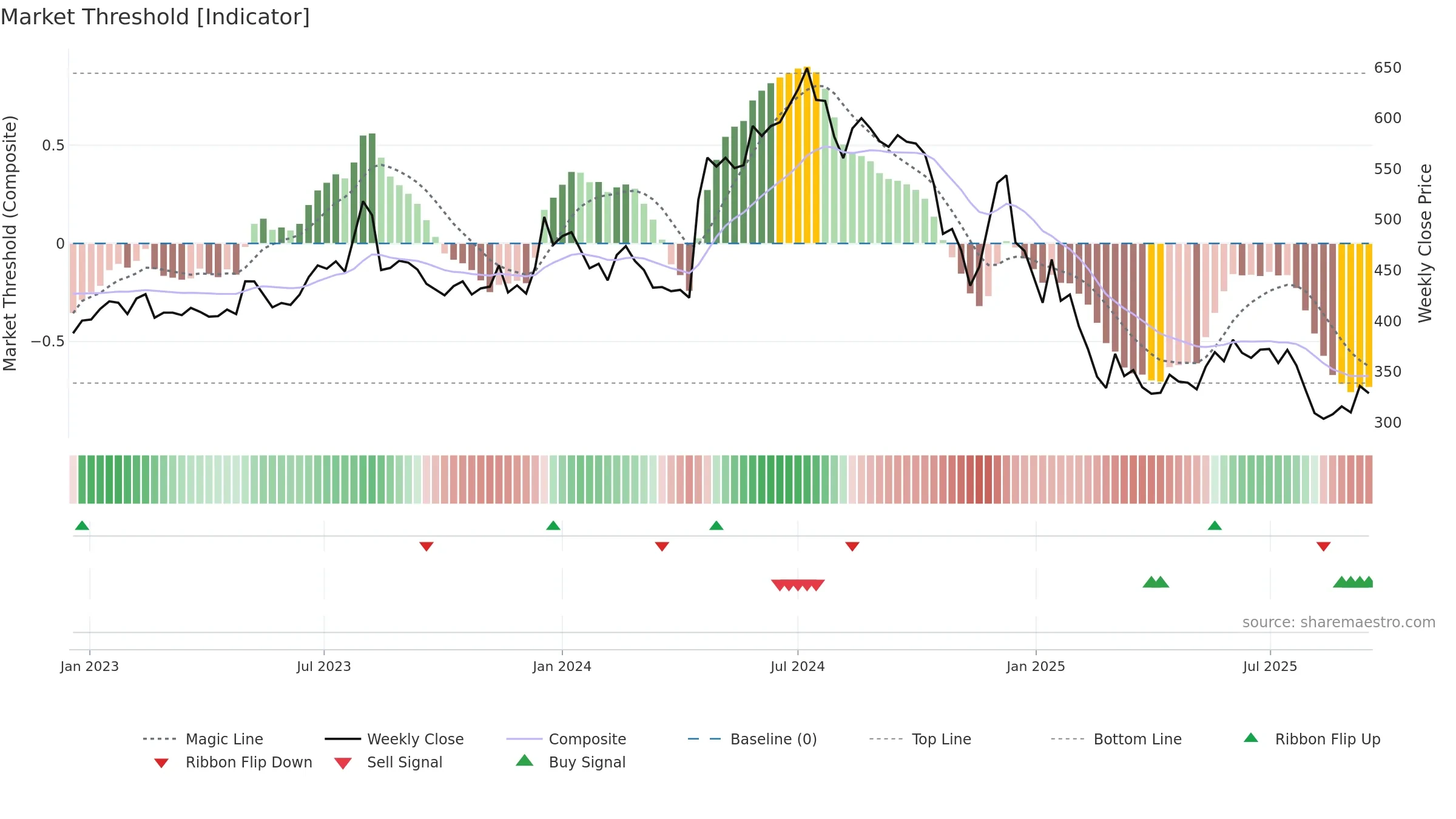This screenshot has height=819, width=1456.
Task: Click the 0.5 composite axis tick
Action: click(x=53, y=146)
